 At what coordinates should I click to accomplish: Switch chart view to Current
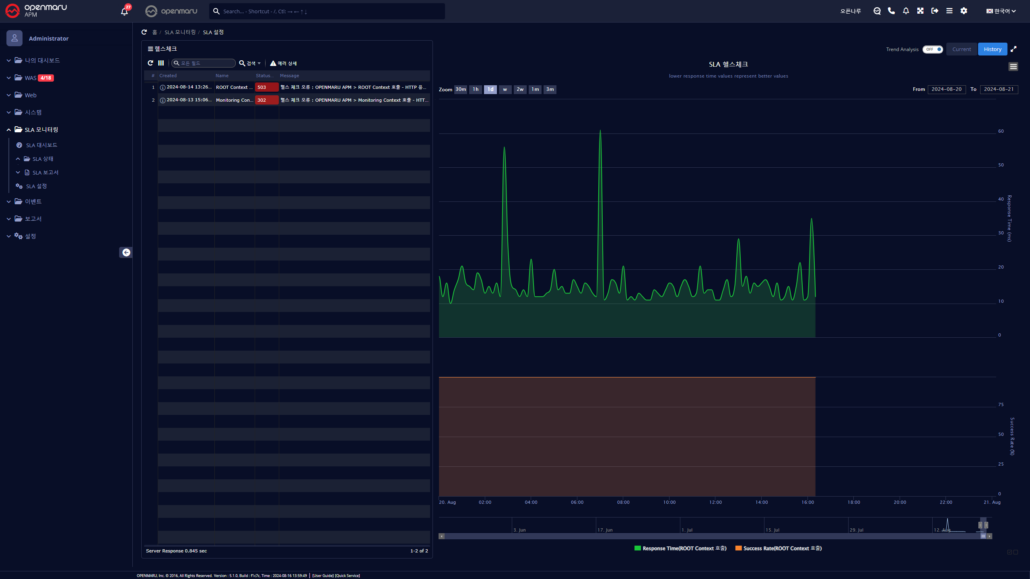tap(961, 49)
